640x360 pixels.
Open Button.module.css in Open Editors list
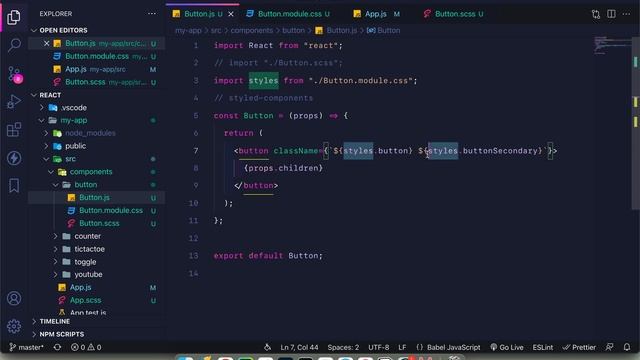(96, 56)
